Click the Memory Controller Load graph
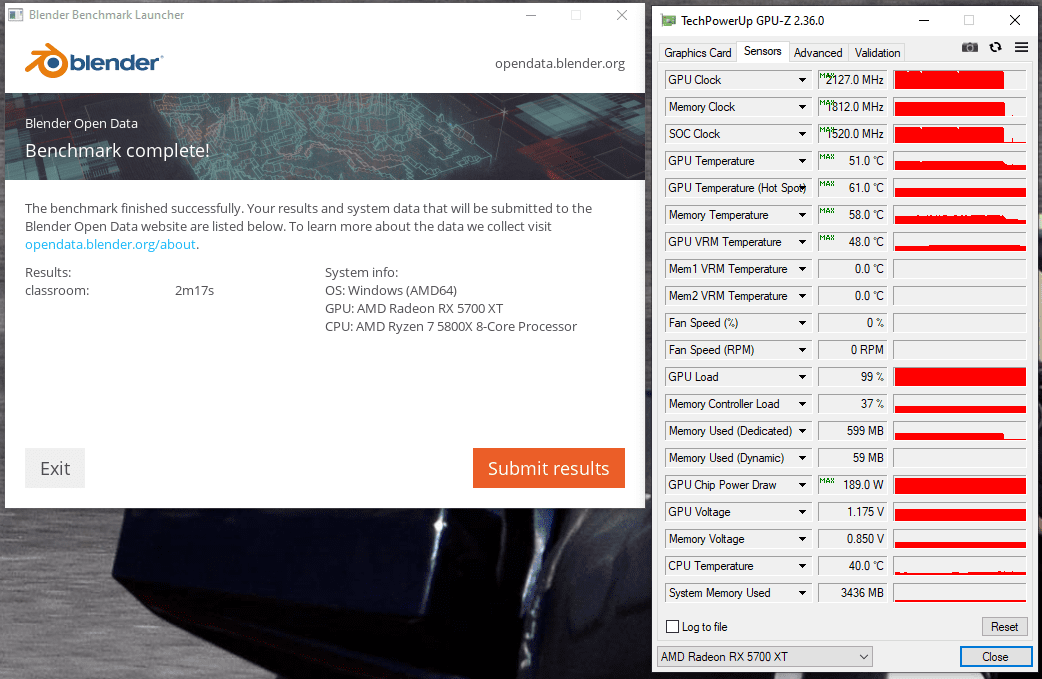 960,404
